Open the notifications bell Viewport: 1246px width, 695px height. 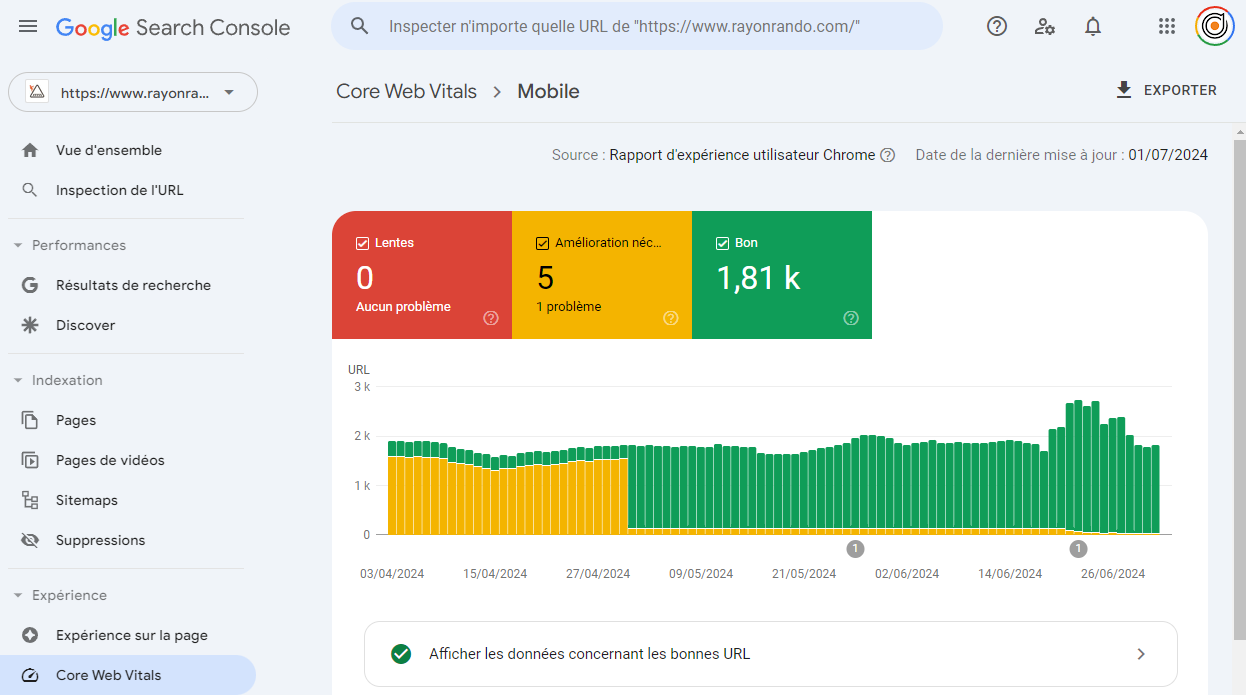point(1093,26)
